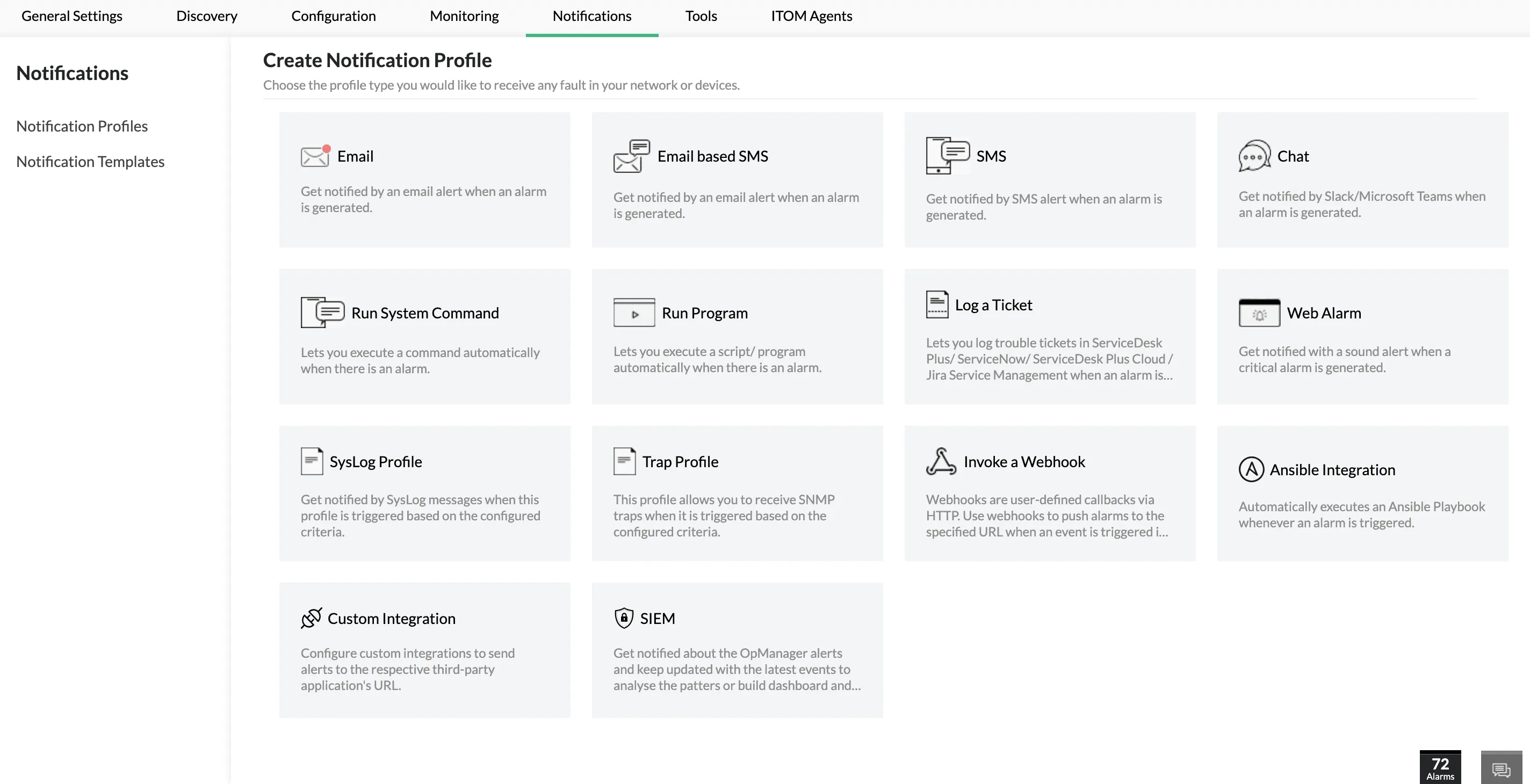The height and width of the screenshot is (784, 1530).
Task: Open the Email based SMS profile
Action: click(630, 156)
